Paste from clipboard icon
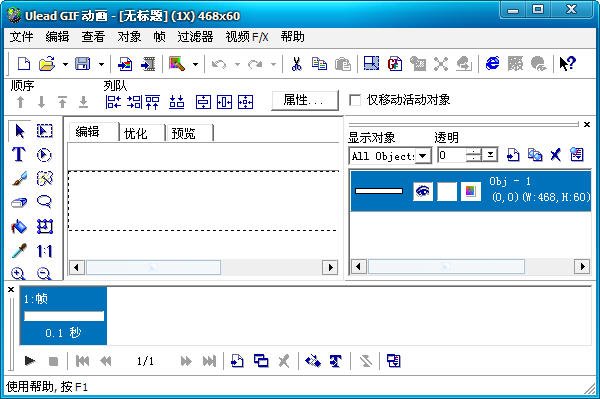The height and width of the screenshot is (399, 600). [x=343, y=64]
